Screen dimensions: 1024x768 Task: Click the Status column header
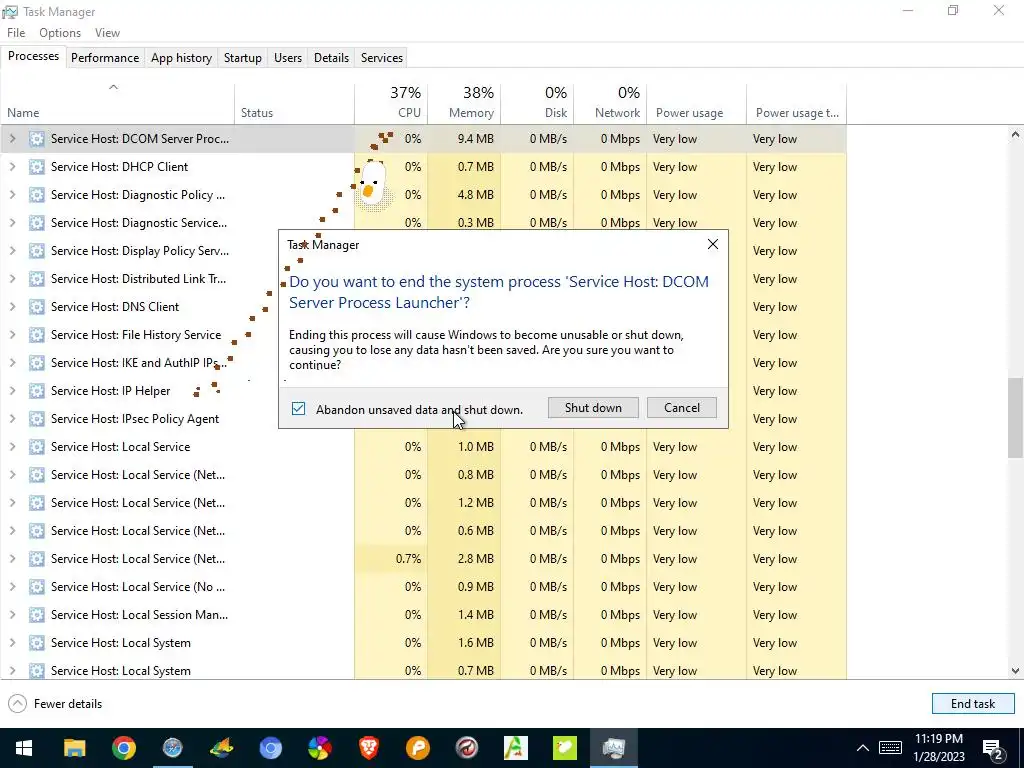[x=295, y=103]
